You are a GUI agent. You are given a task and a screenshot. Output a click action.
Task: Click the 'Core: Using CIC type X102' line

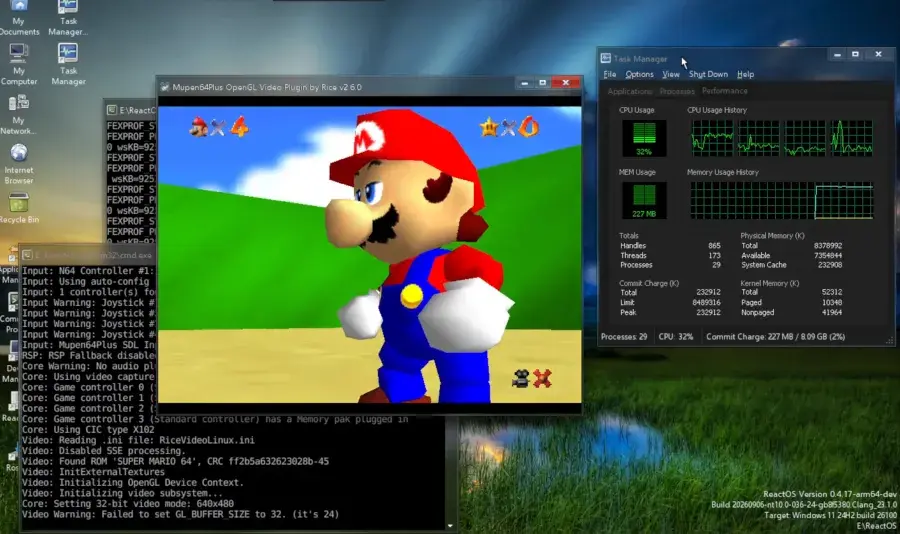click(x=88, y=429)
